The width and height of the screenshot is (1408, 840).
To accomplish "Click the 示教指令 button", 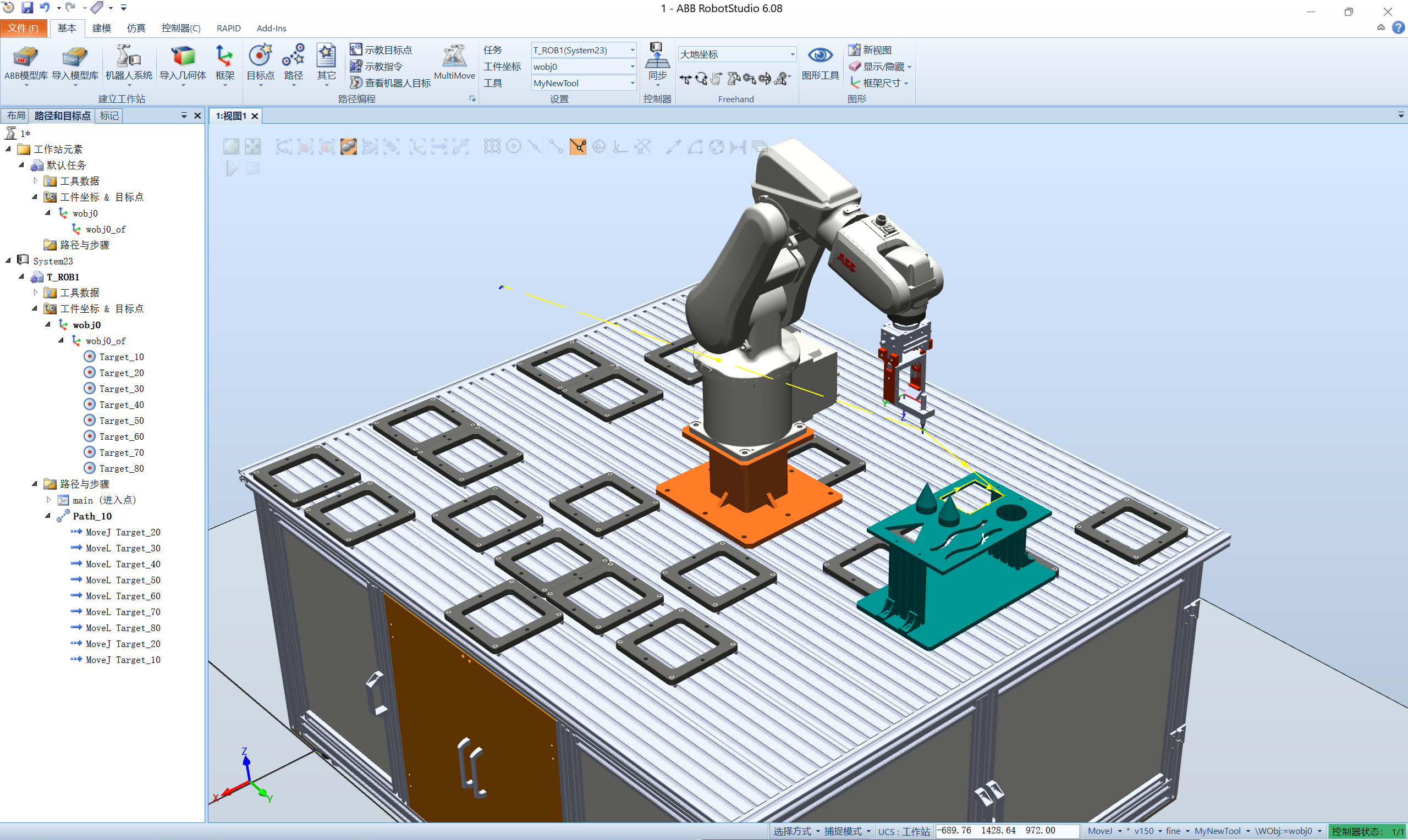I will click(377, 66).
